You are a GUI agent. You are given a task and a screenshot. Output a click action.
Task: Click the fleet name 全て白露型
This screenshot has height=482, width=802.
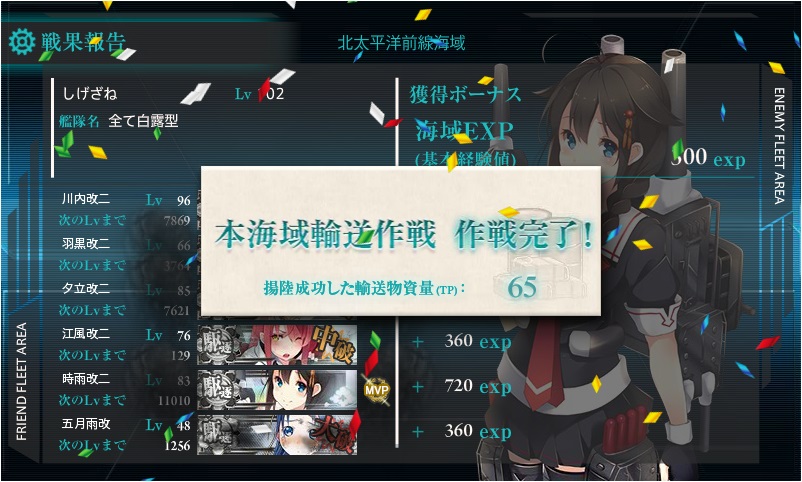143,121
